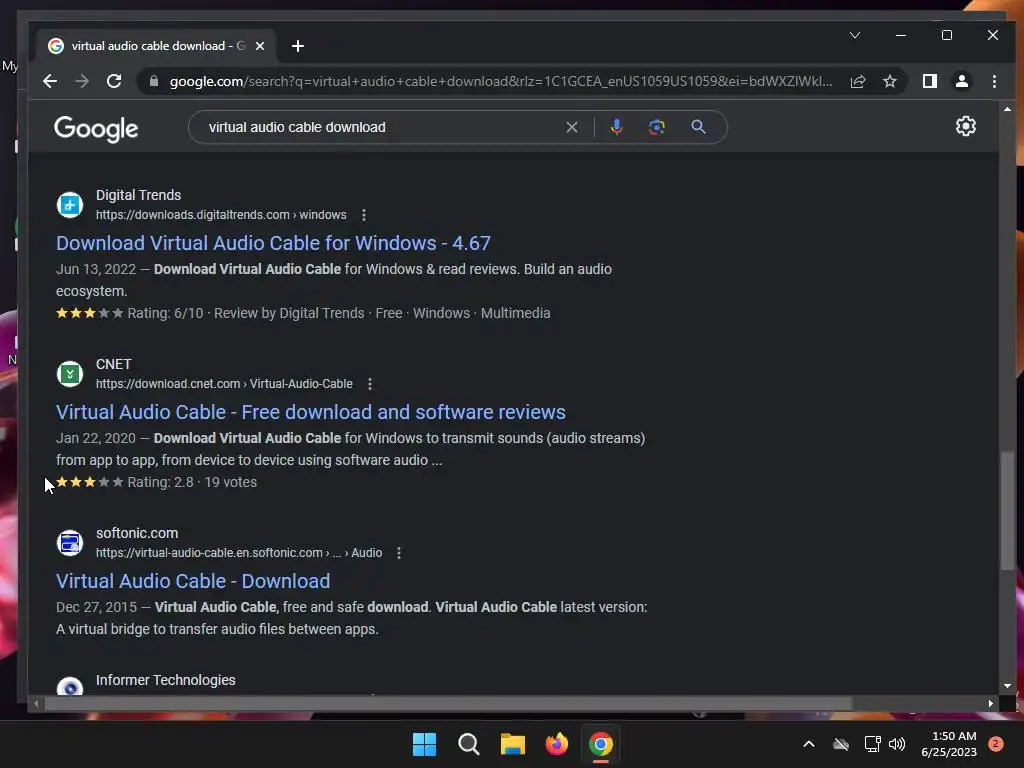Close the virtual audio cable download tab
The width and height of the screenshot is (1024, 768).
click(x=260, y=46)
